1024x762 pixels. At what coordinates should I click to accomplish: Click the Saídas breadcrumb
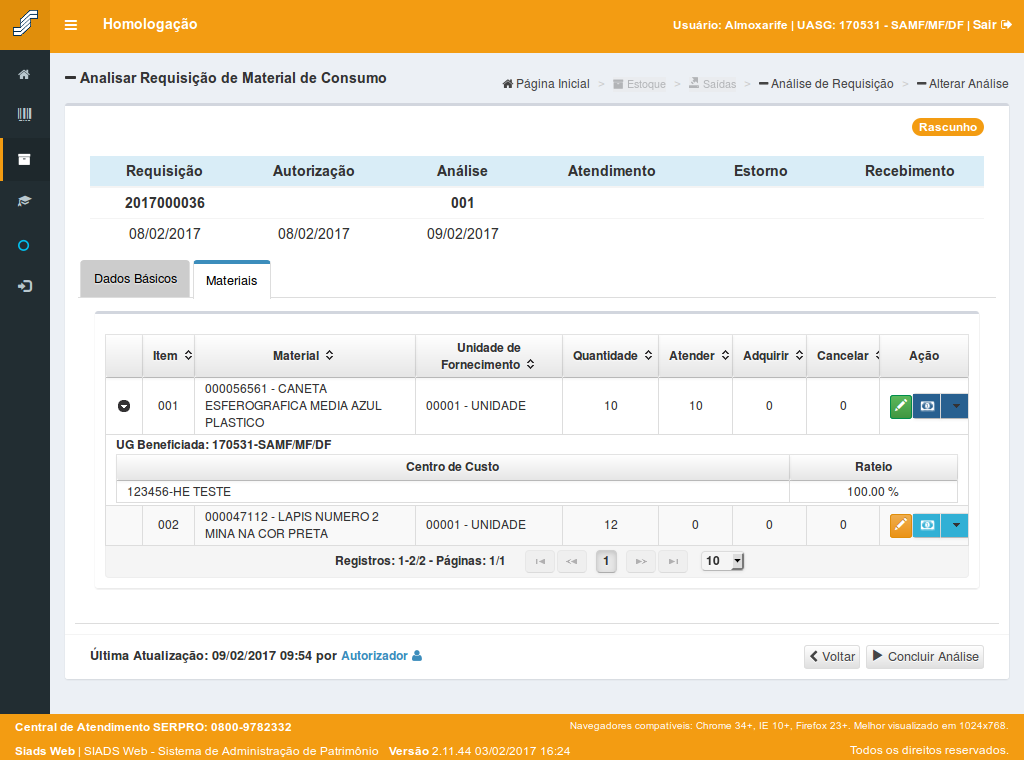[712, 84]
